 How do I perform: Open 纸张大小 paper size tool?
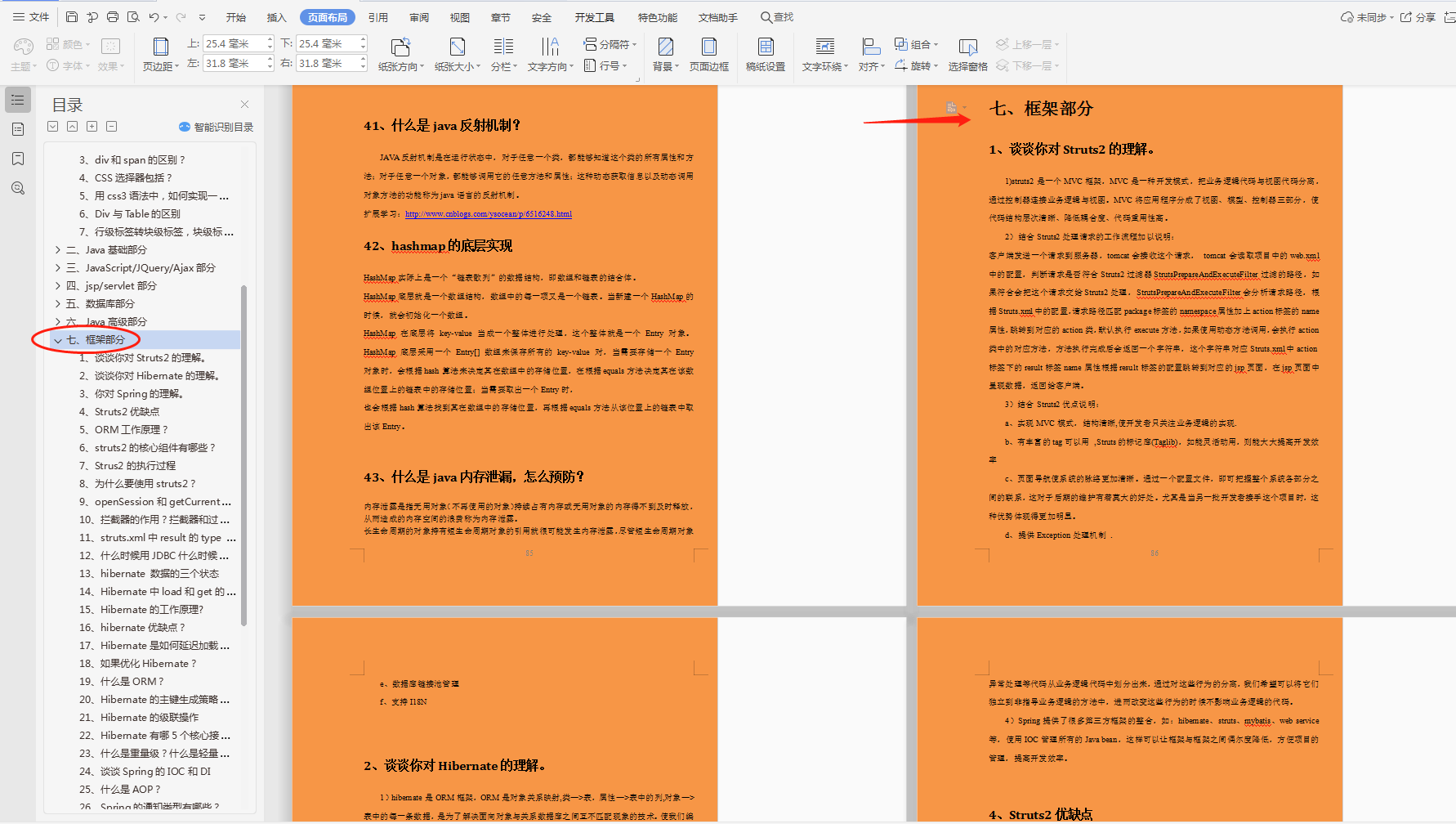[x=458, y=55]
